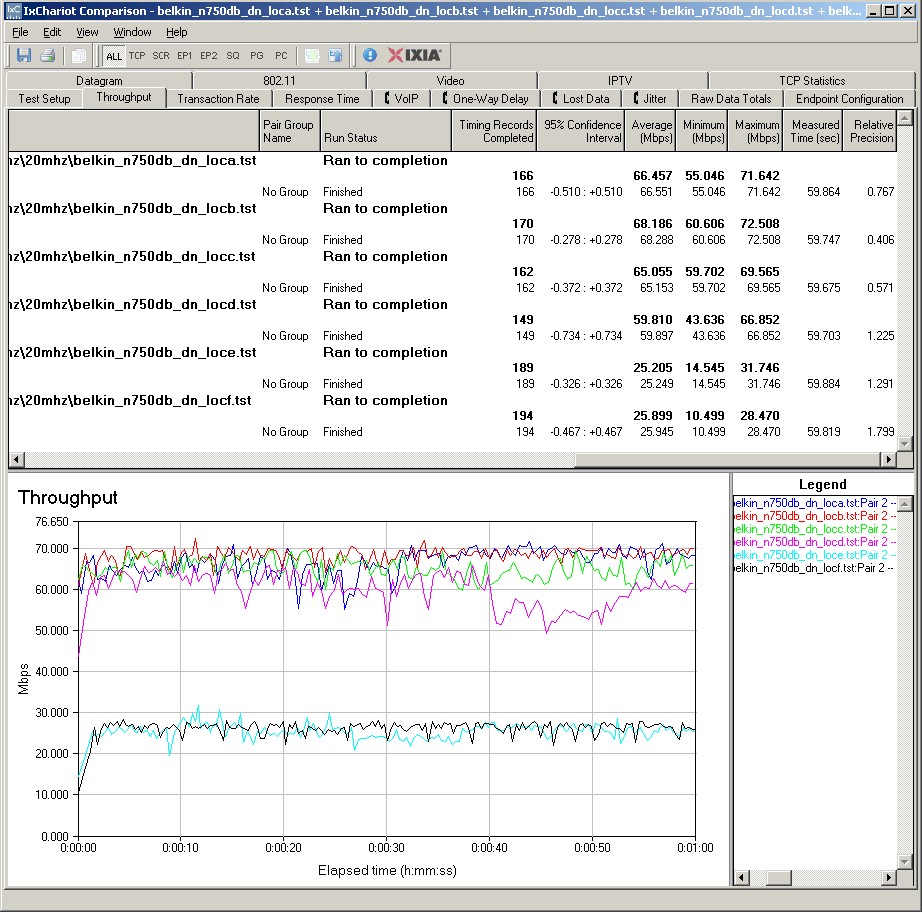The width and height of the screenshot is (922, 912).
Task: Switch to the Raw Data Totals tab
Action: coord(731,99)
